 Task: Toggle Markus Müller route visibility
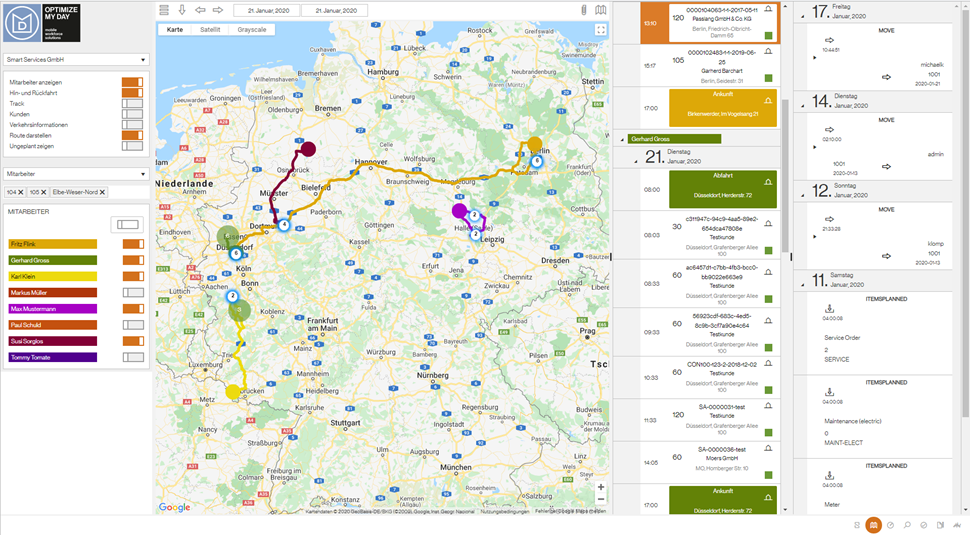tap(132, 292)
